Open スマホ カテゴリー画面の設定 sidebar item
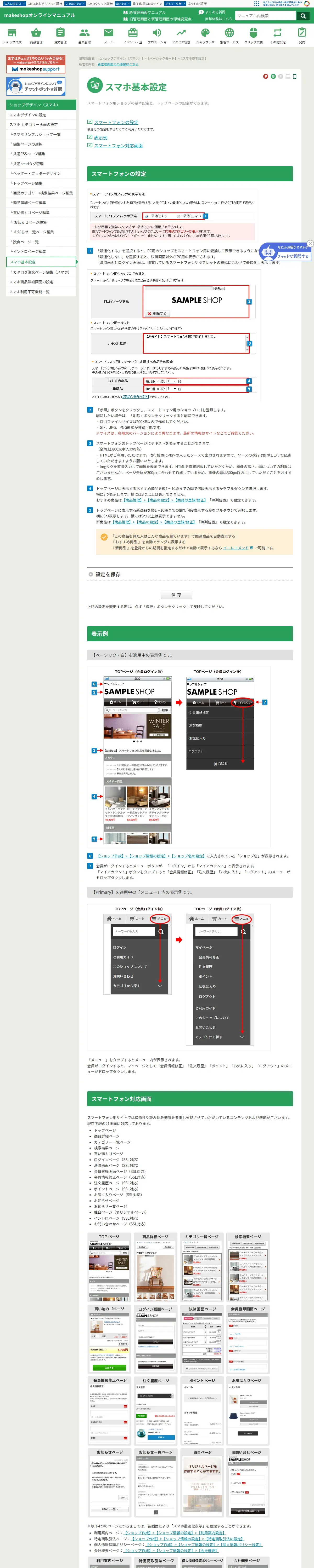314x1568 pixels. click(41, 125)
